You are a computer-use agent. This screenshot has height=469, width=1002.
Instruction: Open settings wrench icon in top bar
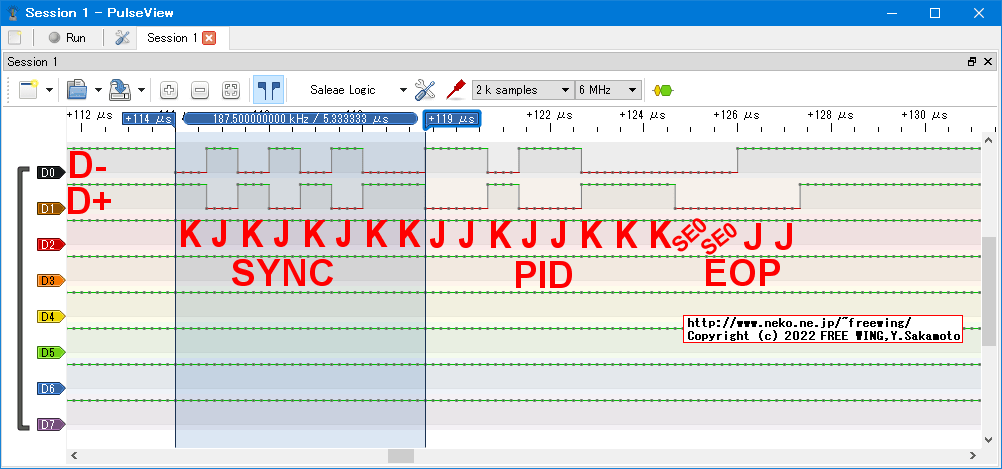click(x=122, y=38)
